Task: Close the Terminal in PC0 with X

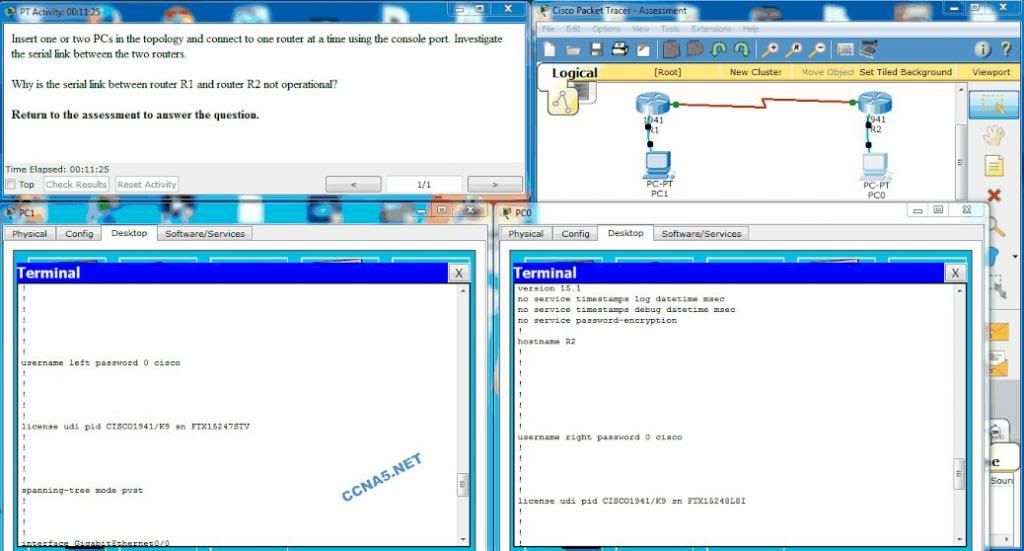Action: coord(955,273)
